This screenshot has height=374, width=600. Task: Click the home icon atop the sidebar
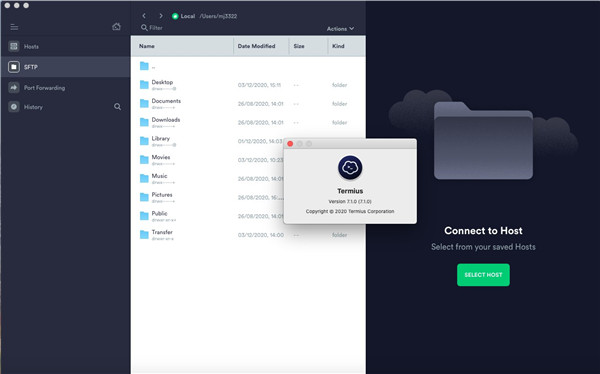116,26
